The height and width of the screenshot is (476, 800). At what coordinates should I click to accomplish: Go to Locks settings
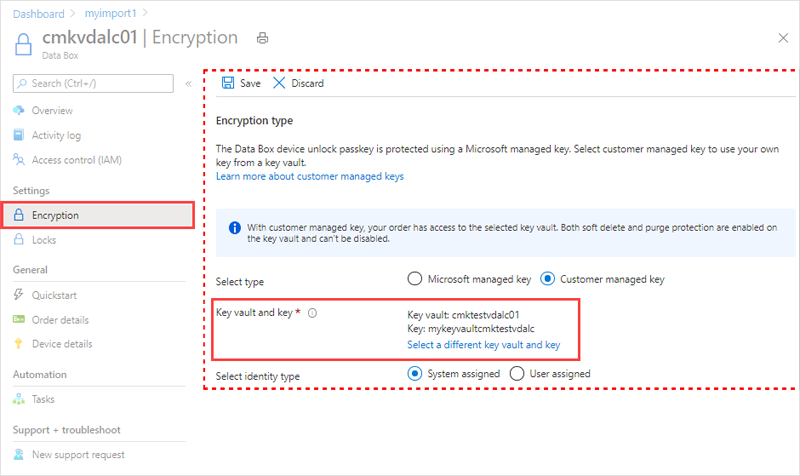[44, 240]
